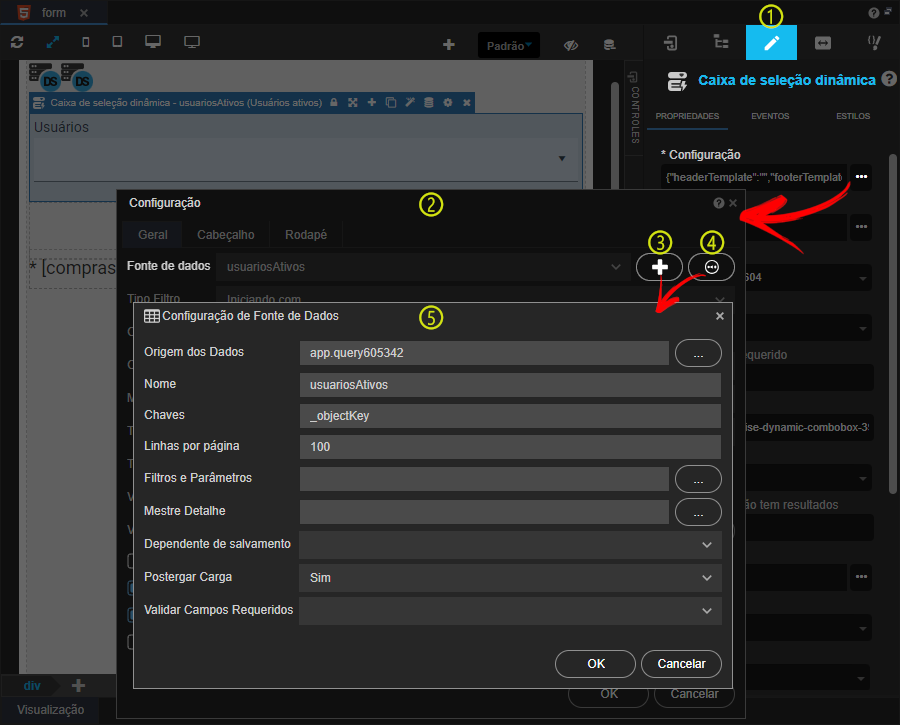The height and width of the screenshot is (725, 900).
Task: Switch to the ESTILOS tab
Action: [x=853, y=116]
